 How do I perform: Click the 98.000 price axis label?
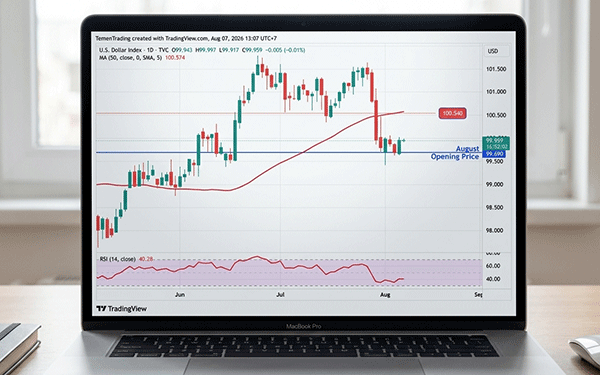(x=495, y=230)
